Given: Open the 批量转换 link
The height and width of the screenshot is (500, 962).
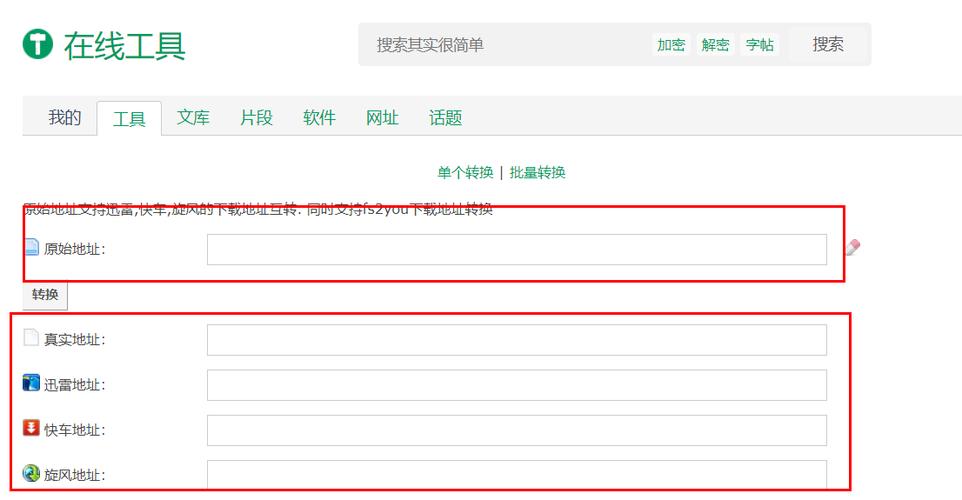Looking at the screenshot, I should [x=537, y=172].
